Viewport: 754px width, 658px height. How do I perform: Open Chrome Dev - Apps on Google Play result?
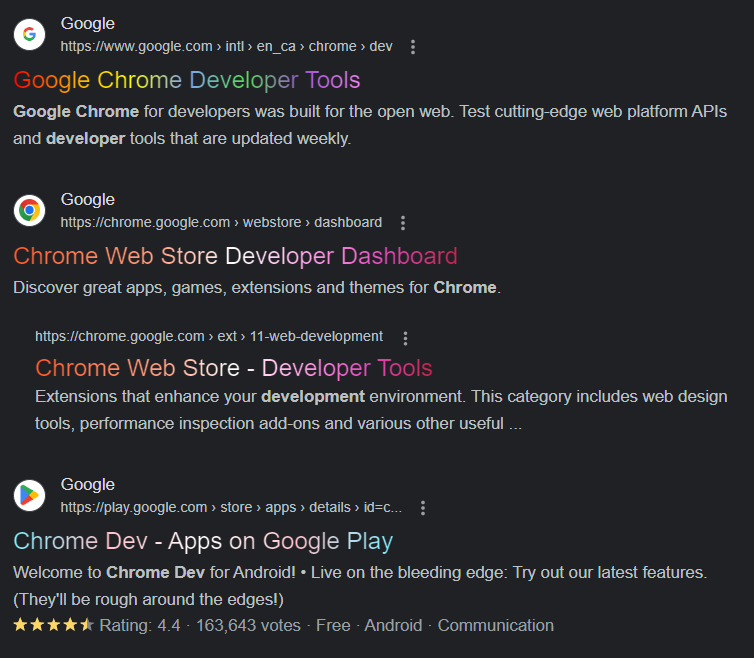[203, 541]
